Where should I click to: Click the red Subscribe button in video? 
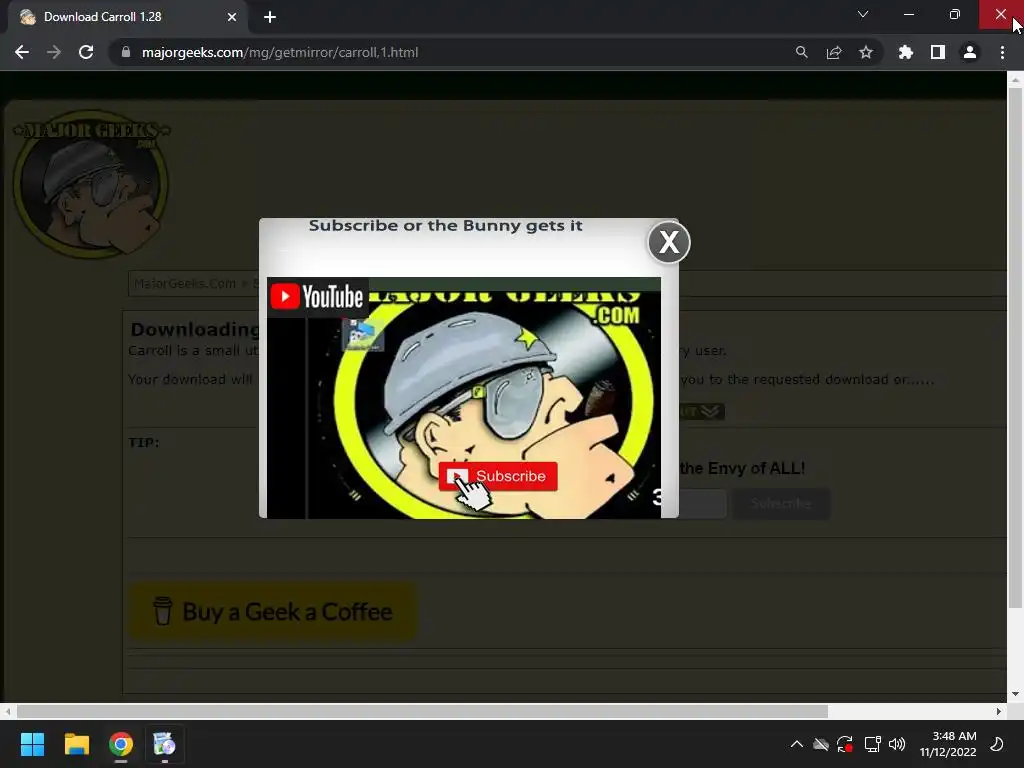(x=498, y=476)
